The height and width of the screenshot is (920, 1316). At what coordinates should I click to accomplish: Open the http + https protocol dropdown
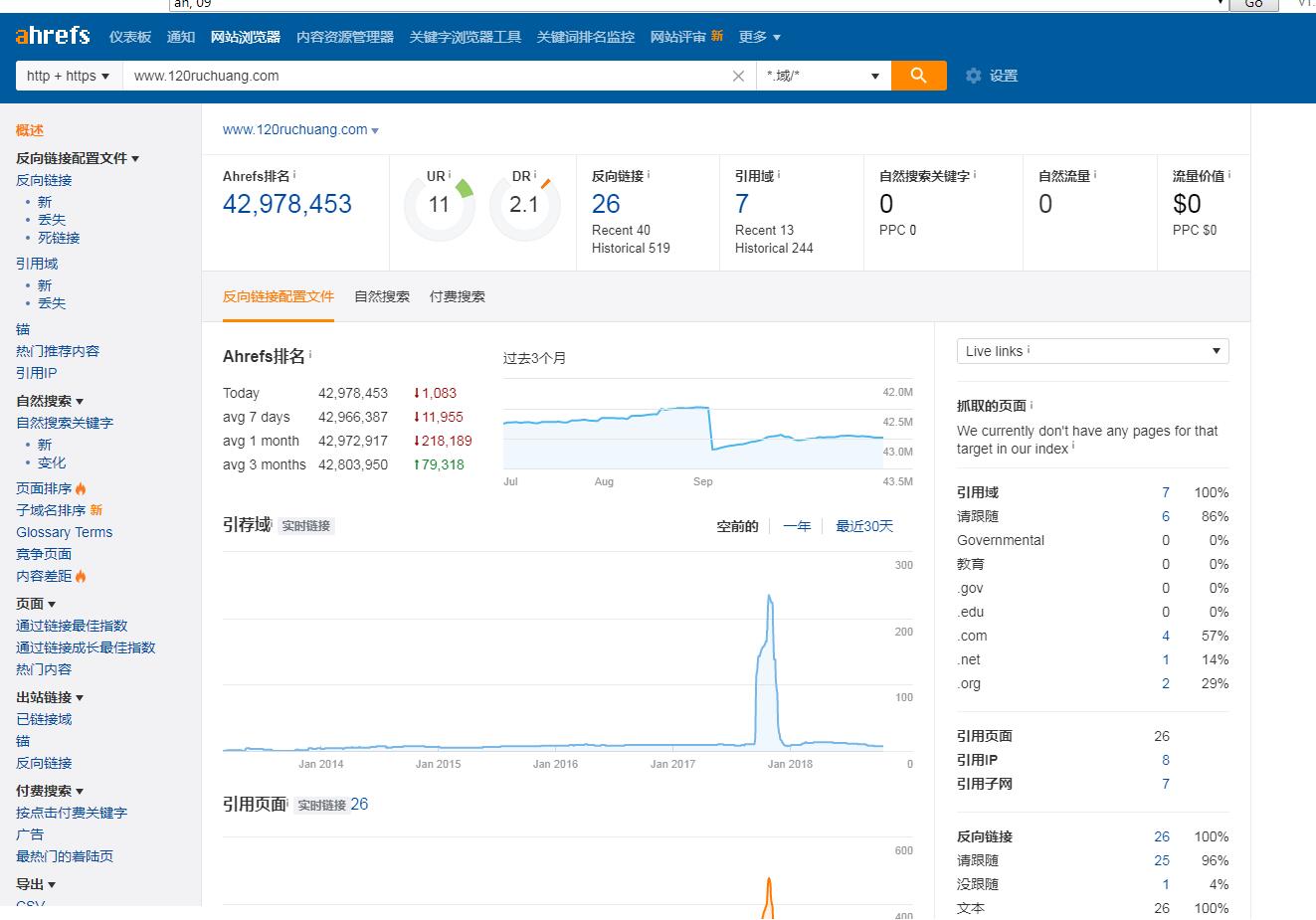click(x=68, y=76)
